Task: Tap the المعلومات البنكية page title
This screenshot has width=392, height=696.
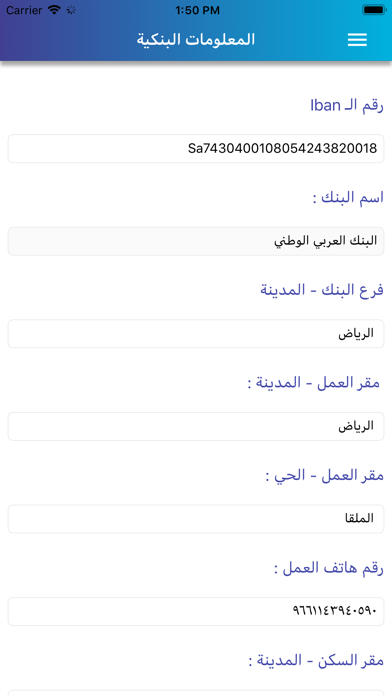Action: point(196,40)
